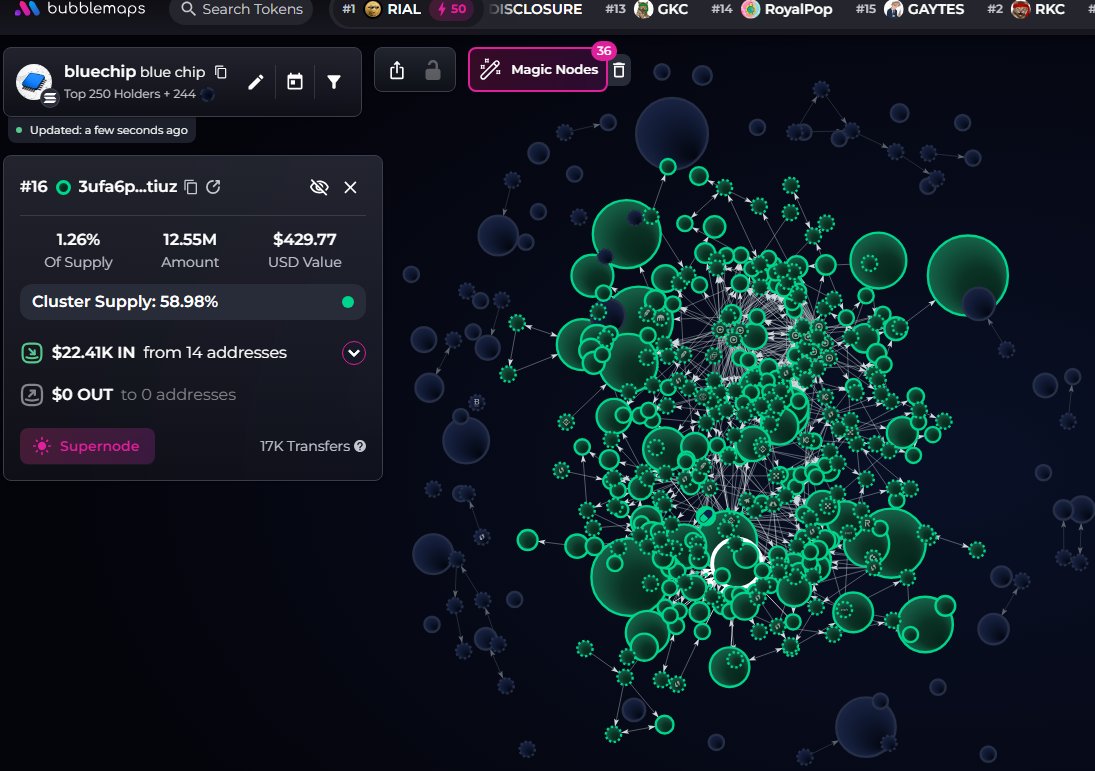Click the Search Tokens field

(x=242, y=10)
